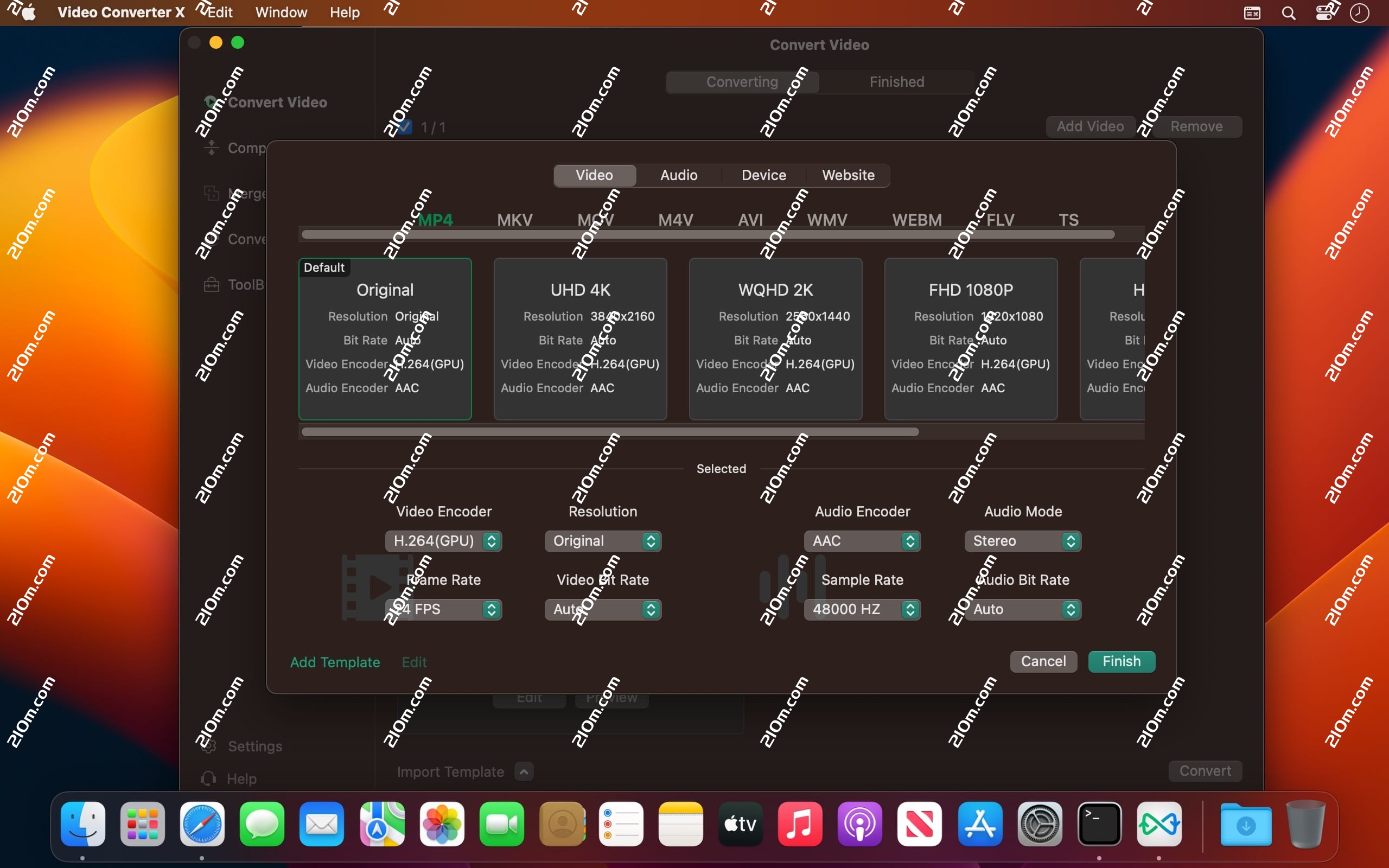Switch to the Finished tab

coord(896,81)
